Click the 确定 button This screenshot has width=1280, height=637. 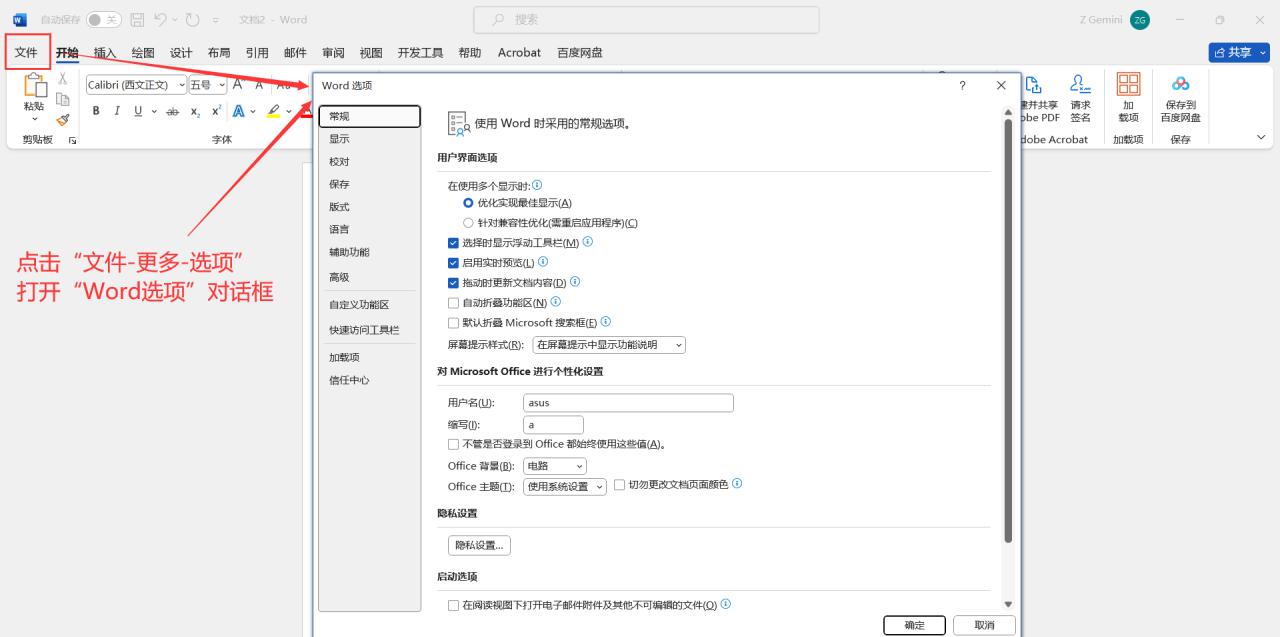(x=914, y=625)
